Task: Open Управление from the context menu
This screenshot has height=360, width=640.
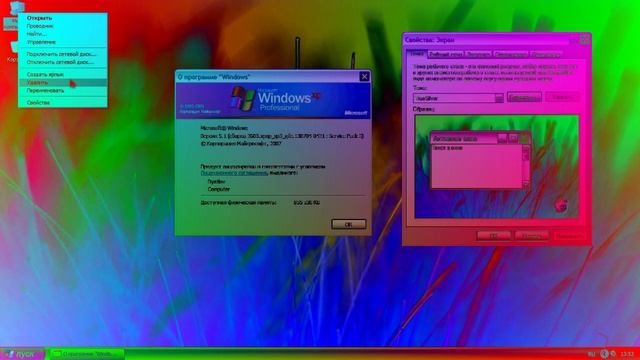Action: pos(63,42)
